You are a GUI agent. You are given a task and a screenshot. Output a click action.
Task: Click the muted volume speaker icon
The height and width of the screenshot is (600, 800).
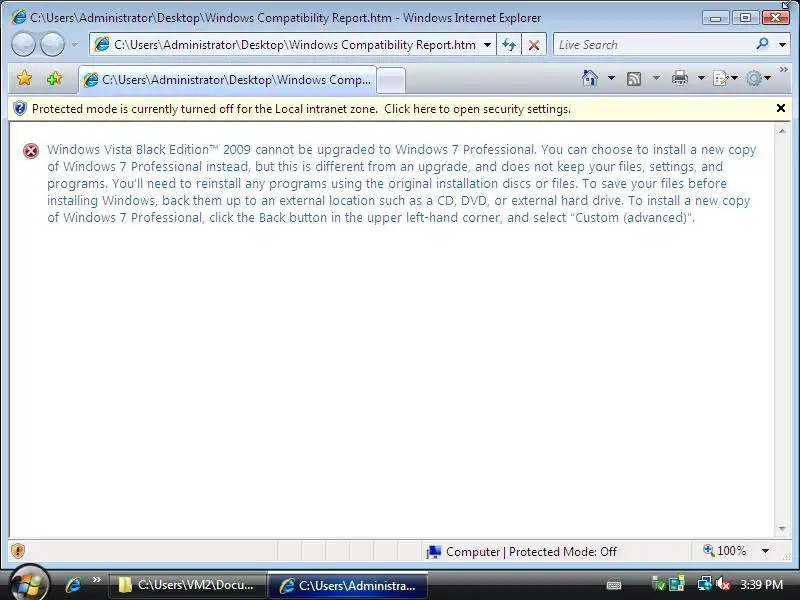pyautogui.click(x=723, y=584)
